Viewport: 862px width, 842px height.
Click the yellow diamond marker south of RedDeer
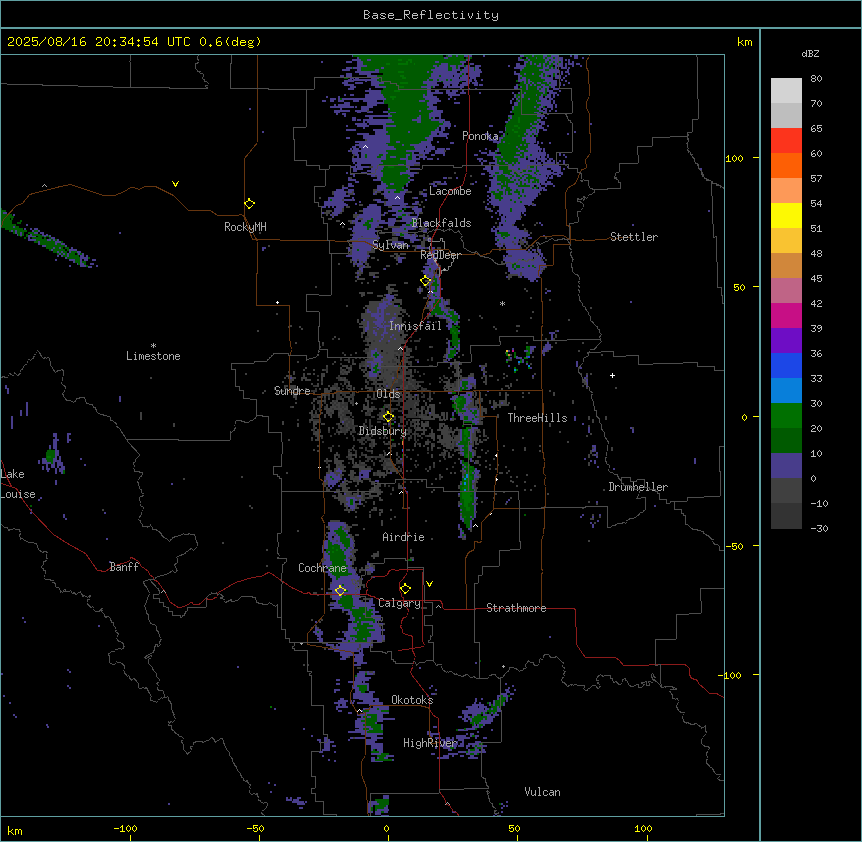click(x=426, y=281)
